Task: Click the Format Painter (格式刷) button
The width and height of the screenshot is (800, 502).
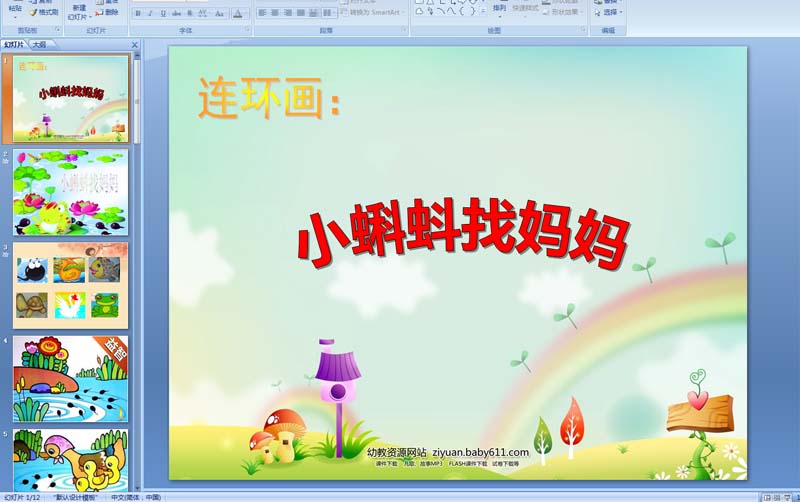Action: [x=44, y=12]
